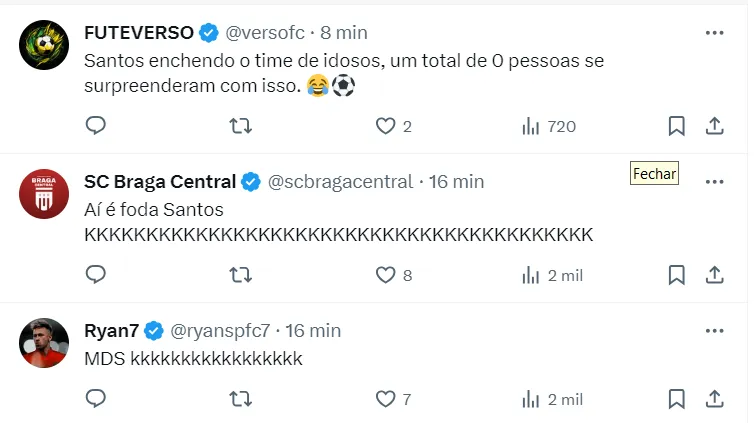The image size is (755, 423).
Task: View analytics of FUTEVERSO tweet
Action: pyautogui.click(x=531, y=126)
